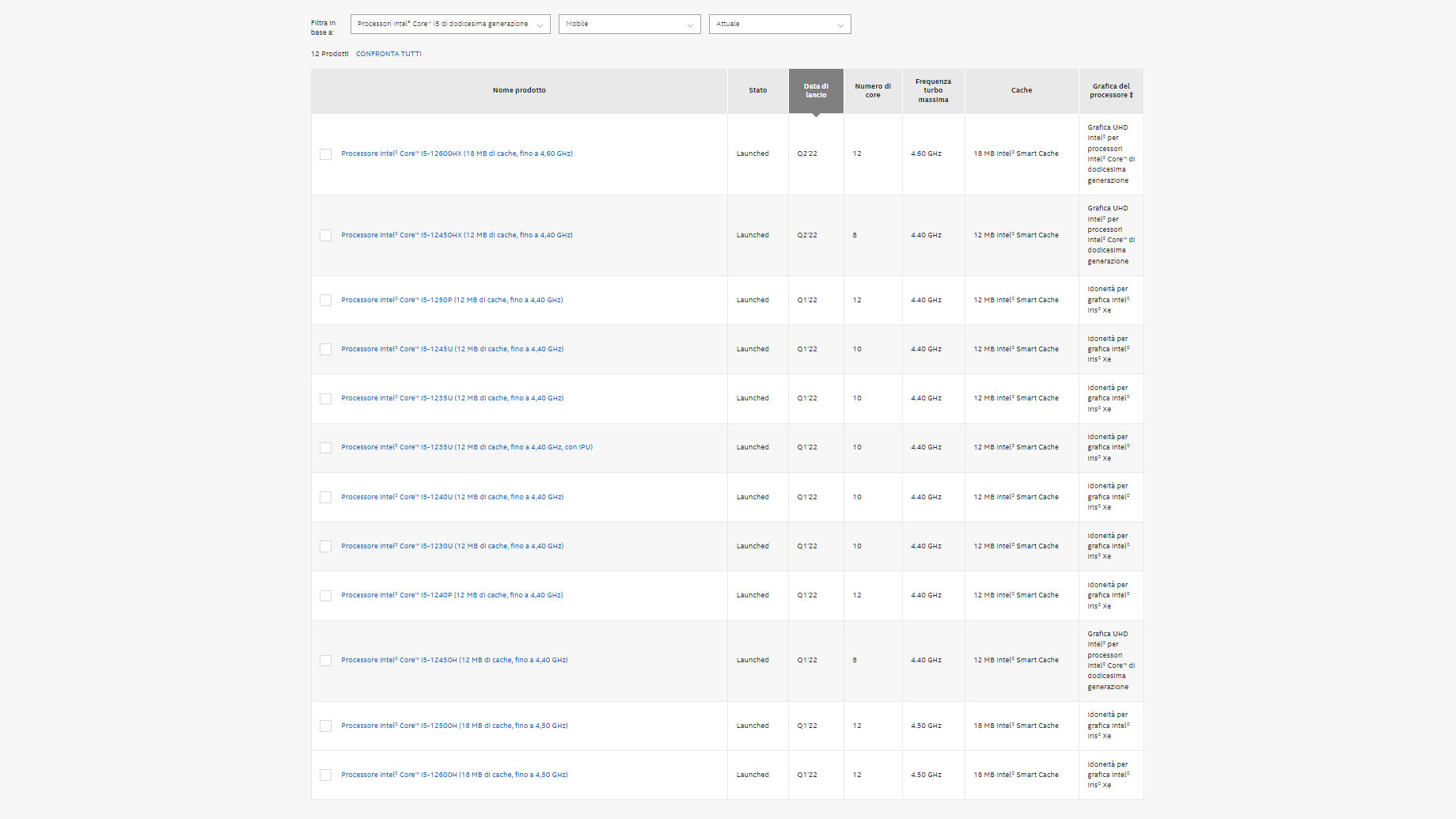Tick the checkbox for Core i5-12450H

[x=325, y=661]
